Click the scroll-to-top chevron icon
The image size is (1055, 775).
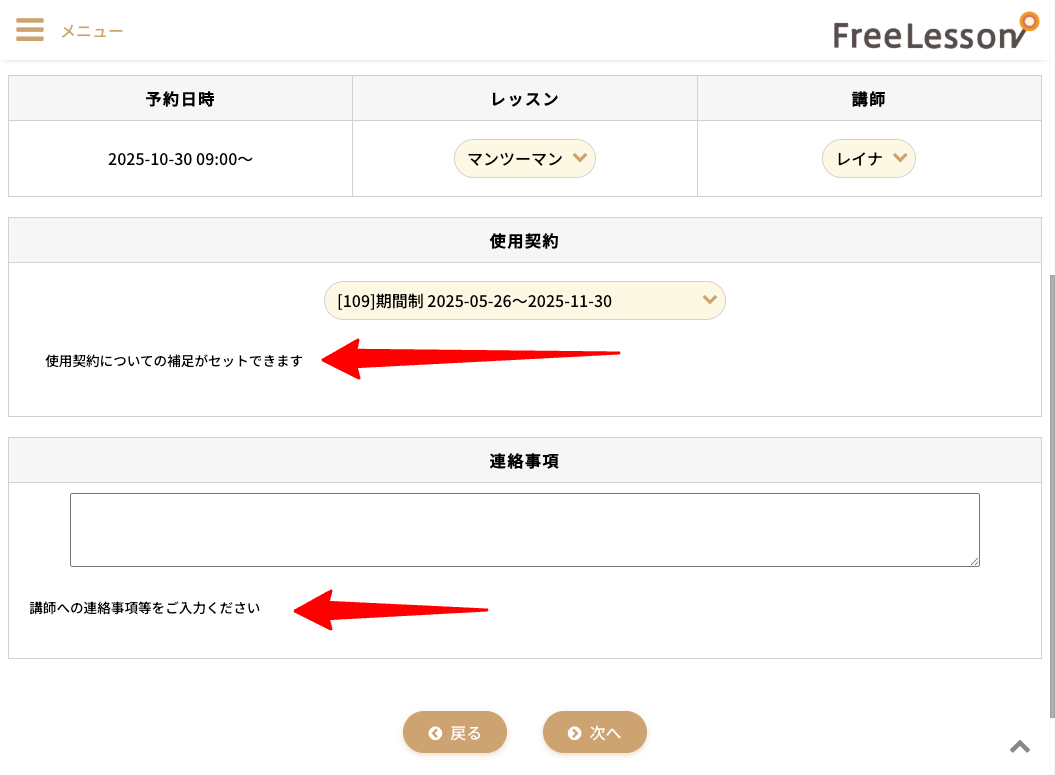1020,746
